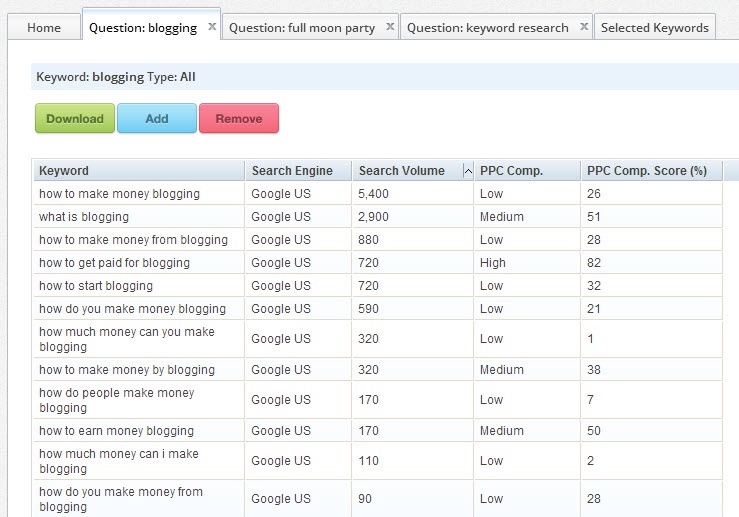Click the High PPC Comp. cell
Viewport: 739px width, 517px height.
point(527,263)
